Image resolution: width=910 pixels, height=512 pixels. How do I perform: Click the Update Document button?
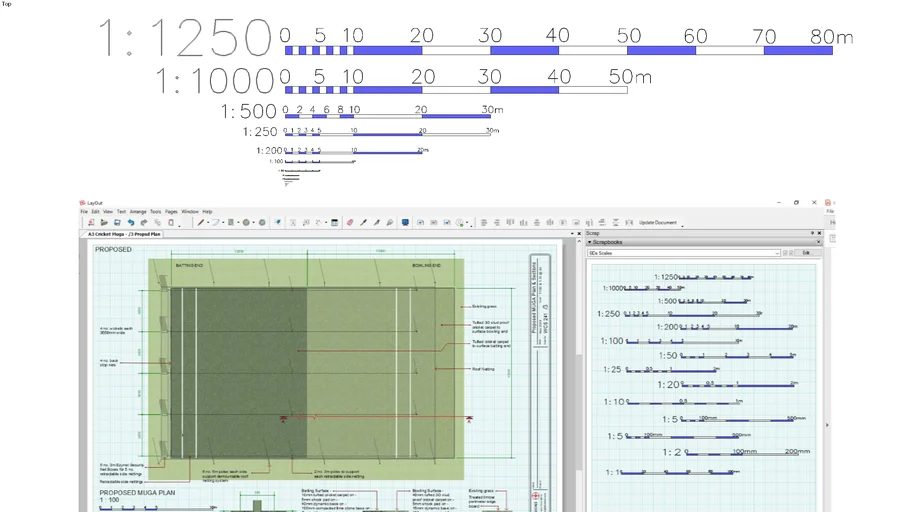[658, 223]
